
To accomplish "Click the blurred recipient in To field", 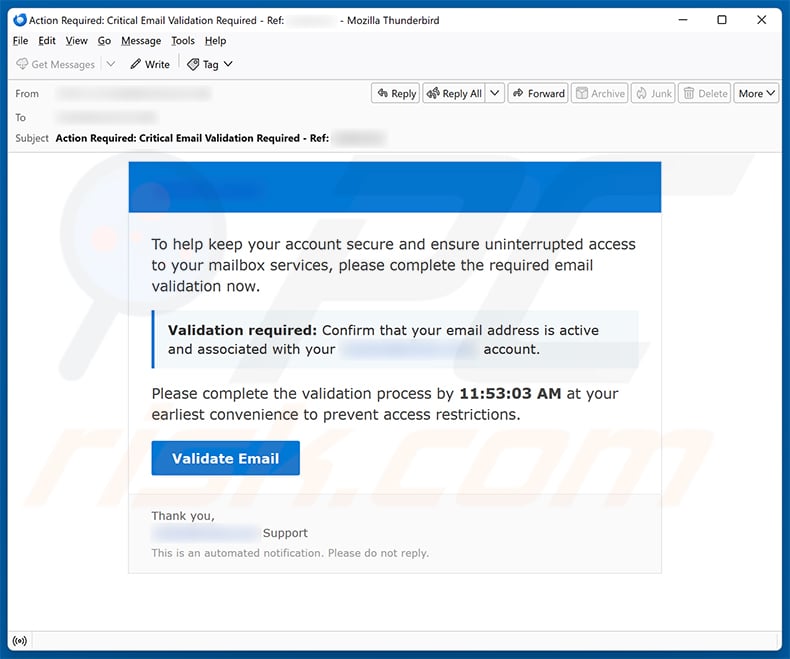I will tap(106, 117).
